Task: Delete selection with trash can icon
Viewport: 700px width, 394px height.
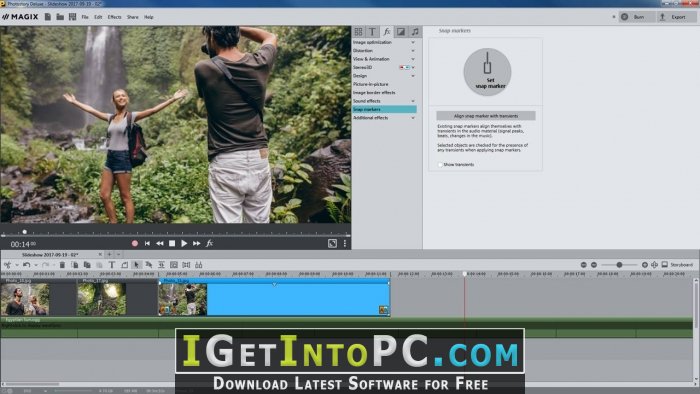Action: 62,265
